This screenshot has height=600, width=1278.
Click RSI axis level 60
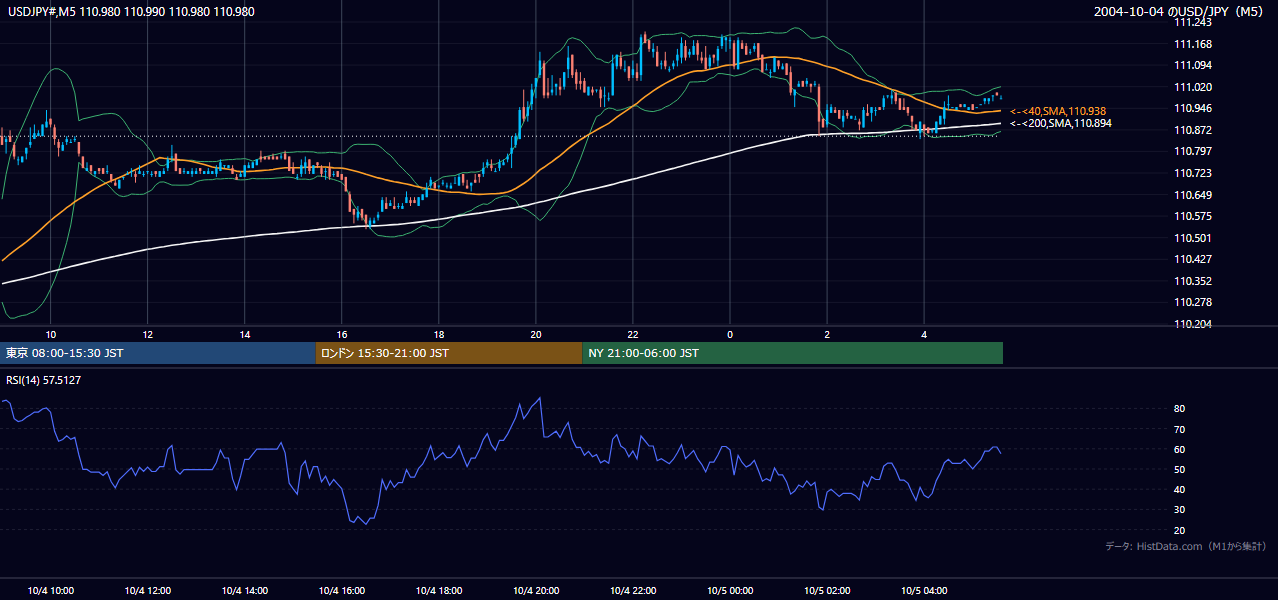(1180, 449)
